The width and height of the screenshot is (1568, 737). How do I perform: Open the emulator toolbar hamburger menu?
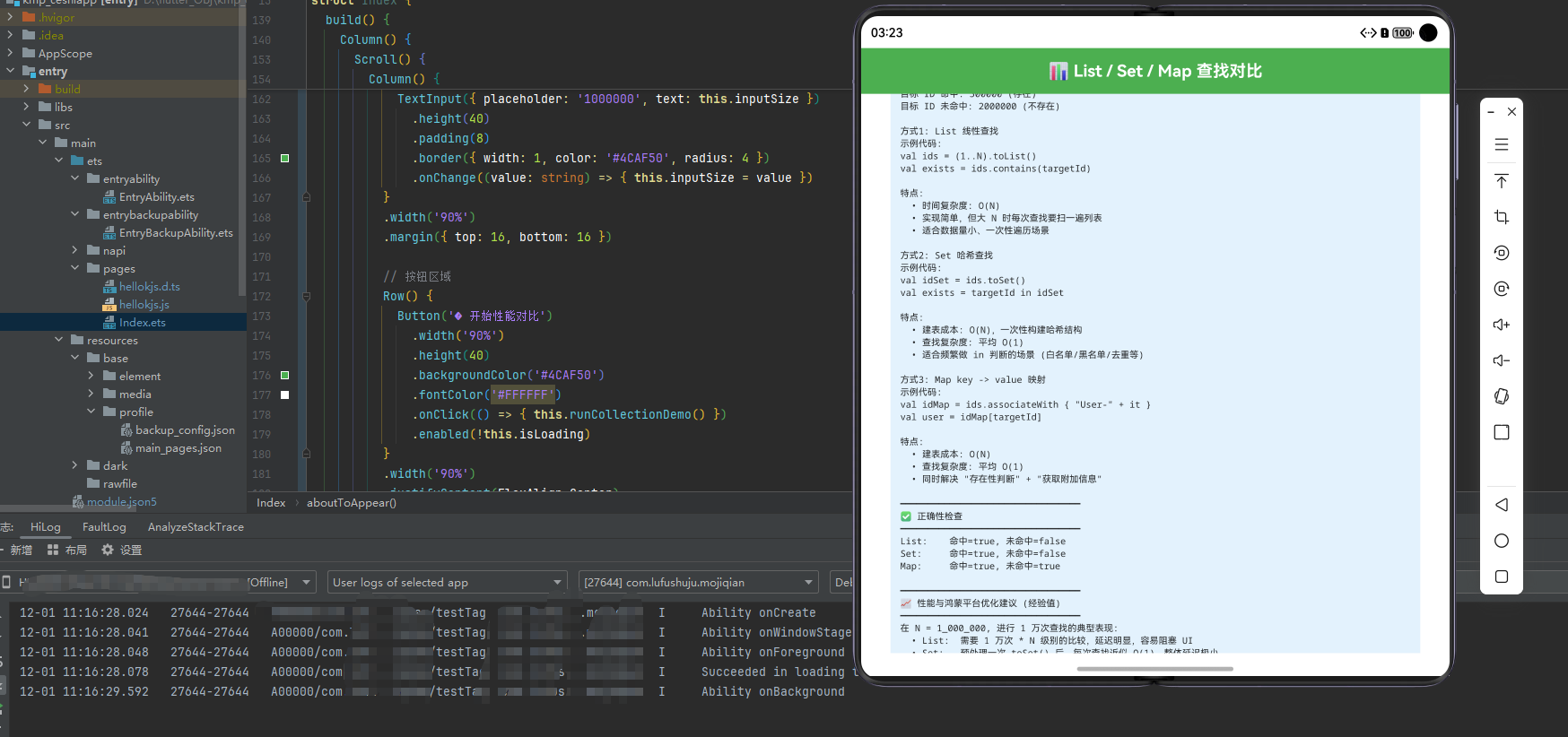(x=1502, y=144)
